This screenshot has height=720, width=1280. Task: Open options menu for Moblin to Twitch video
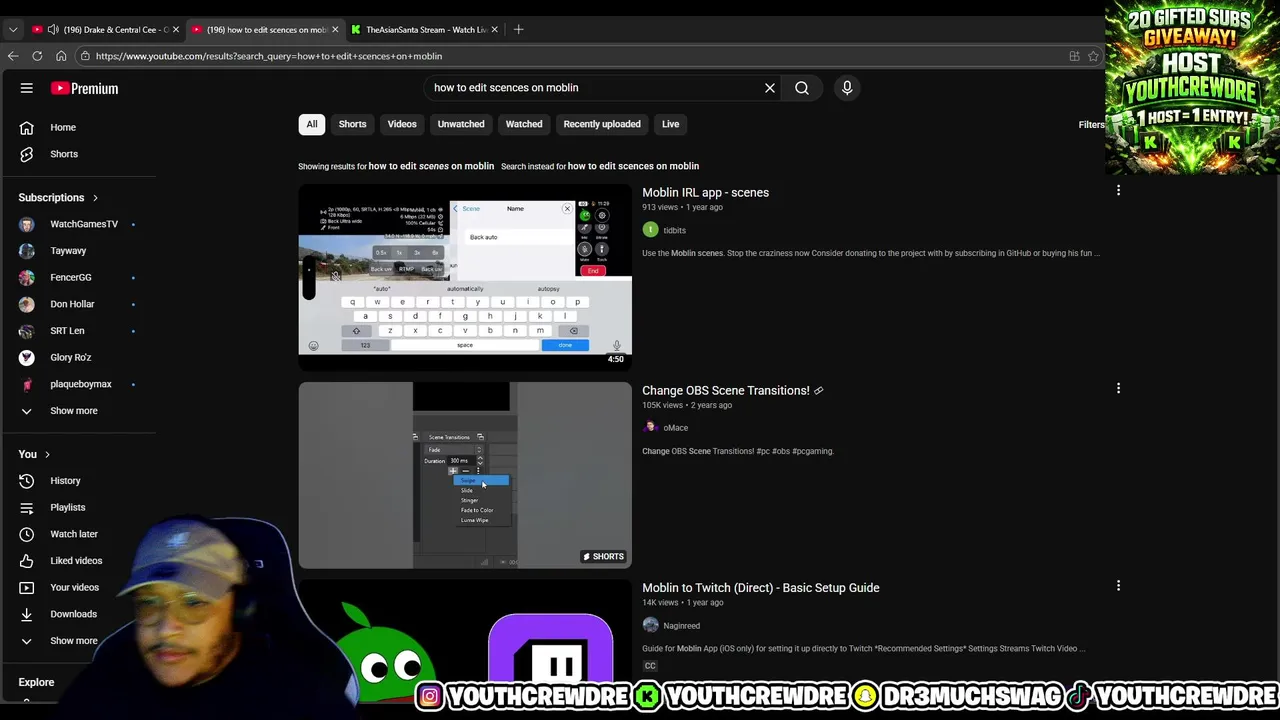coord(1118,586)
